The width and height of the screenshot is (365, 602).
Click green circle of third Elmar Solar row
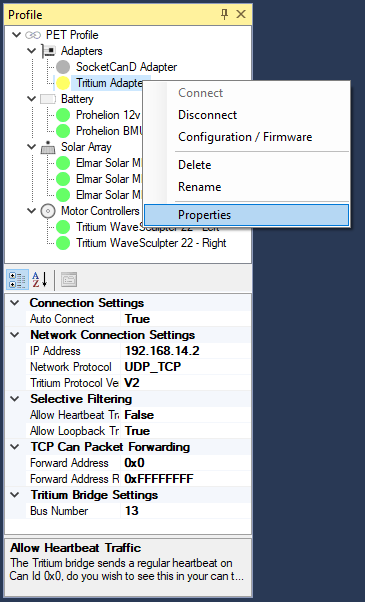(63, 195)
